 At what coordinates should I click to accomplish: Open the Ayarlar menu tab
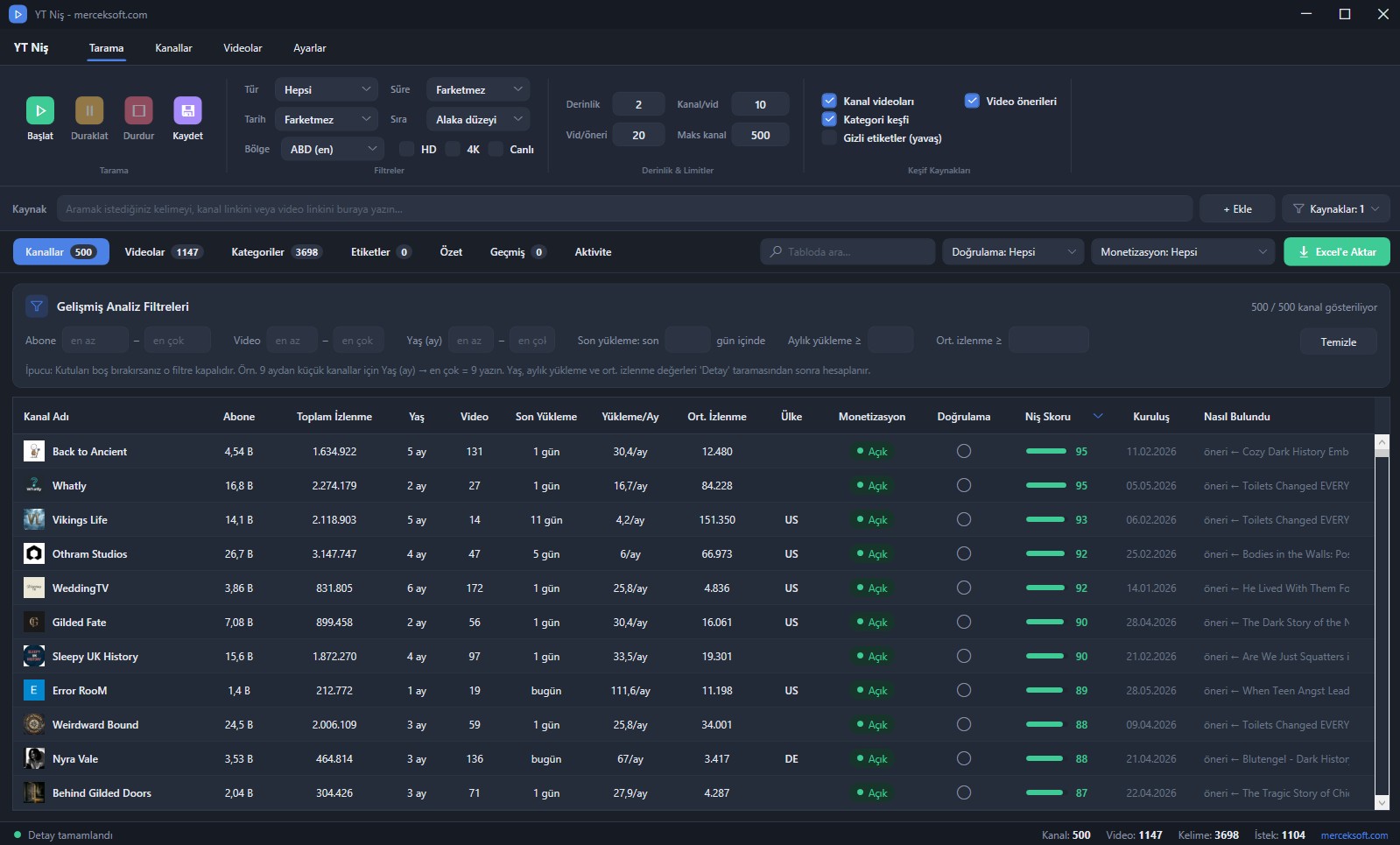pos(309,48)
